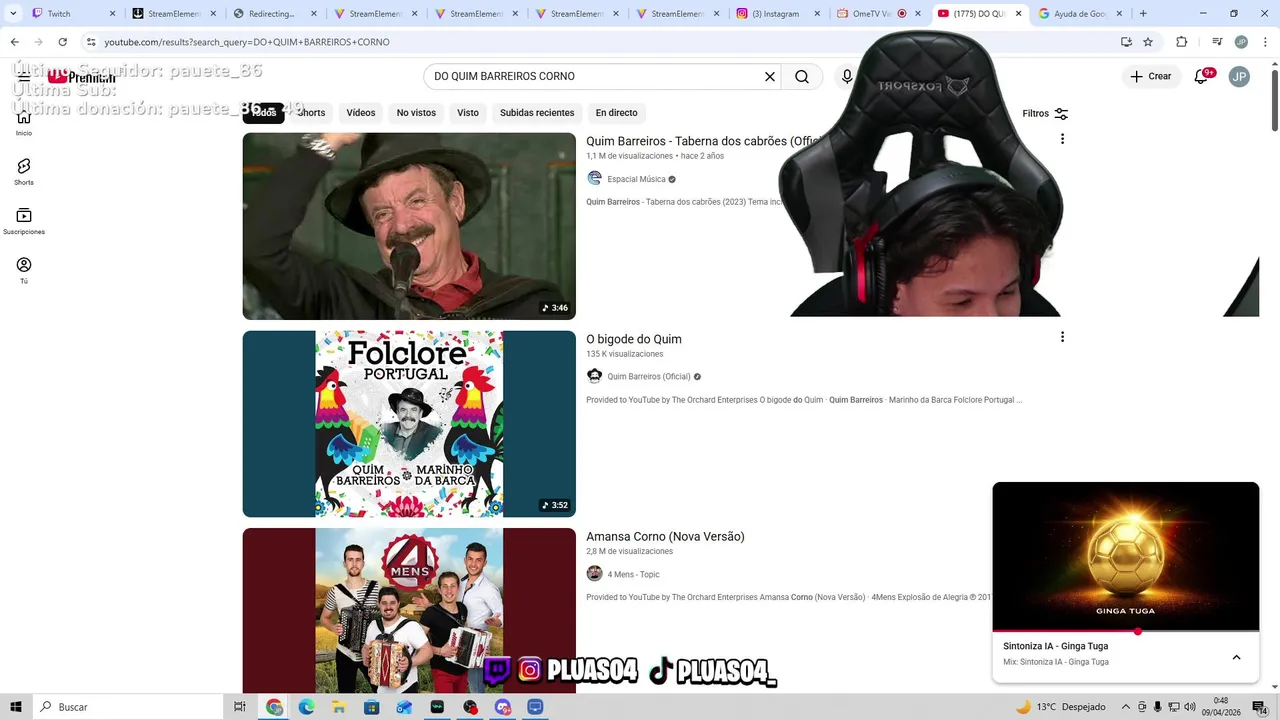Open the Chrome extensions puzzle icon

click(1182, 42)
